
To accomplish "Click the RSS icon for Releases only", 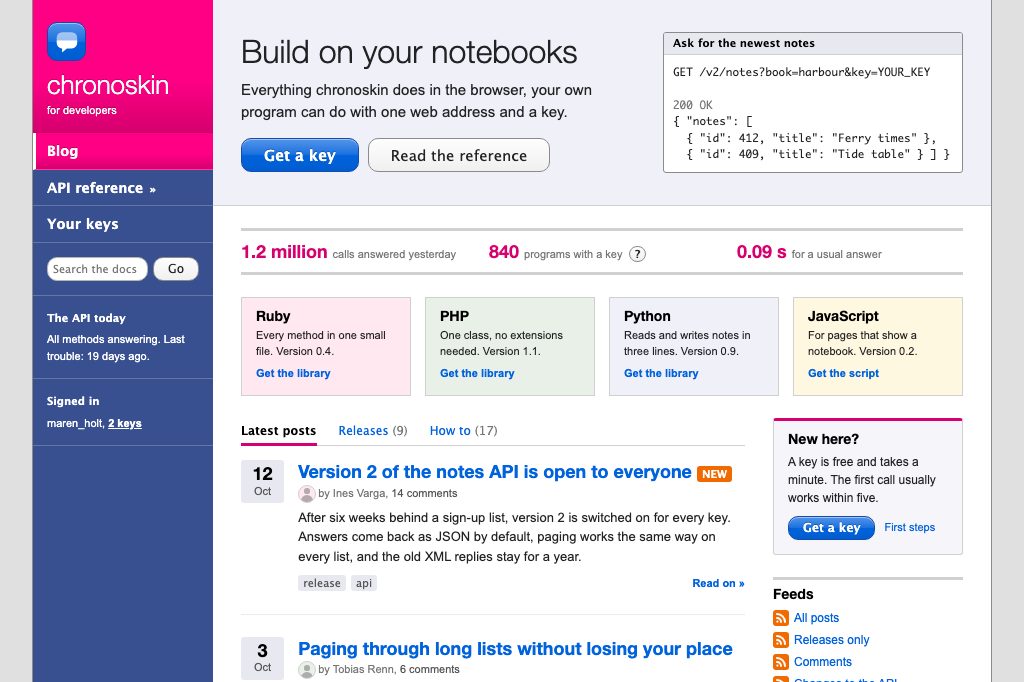I will (780, 640).
